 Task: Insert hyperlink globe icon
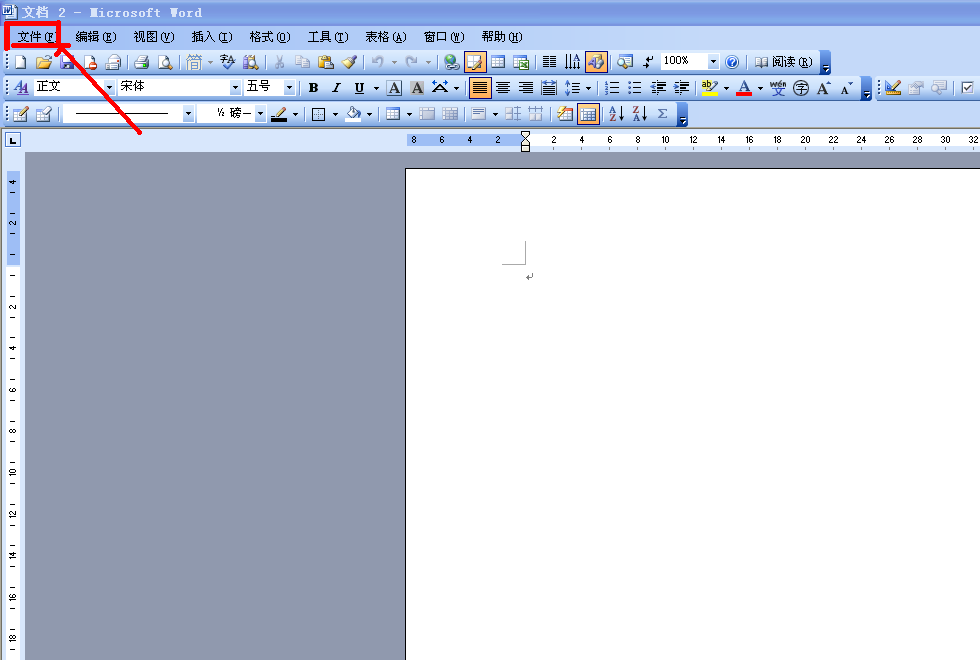(452, 62)
